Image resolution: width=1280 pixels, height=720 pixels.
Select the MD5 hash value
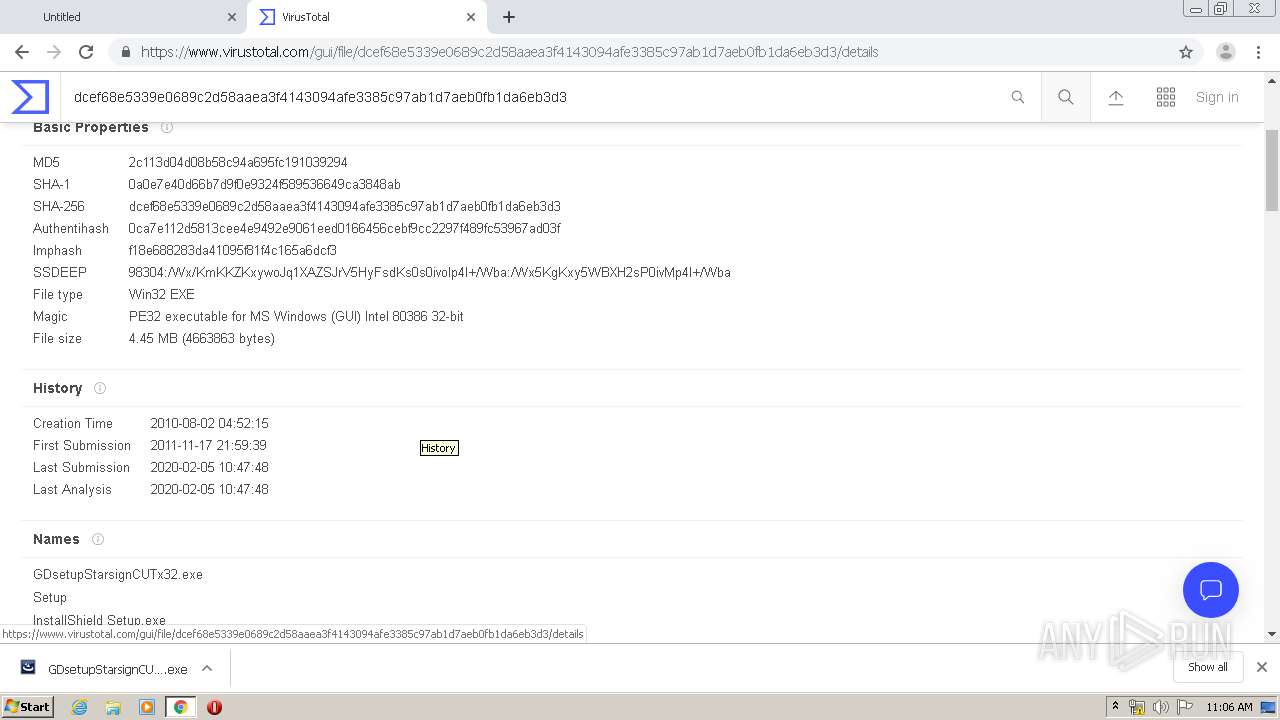click(238, 162)
